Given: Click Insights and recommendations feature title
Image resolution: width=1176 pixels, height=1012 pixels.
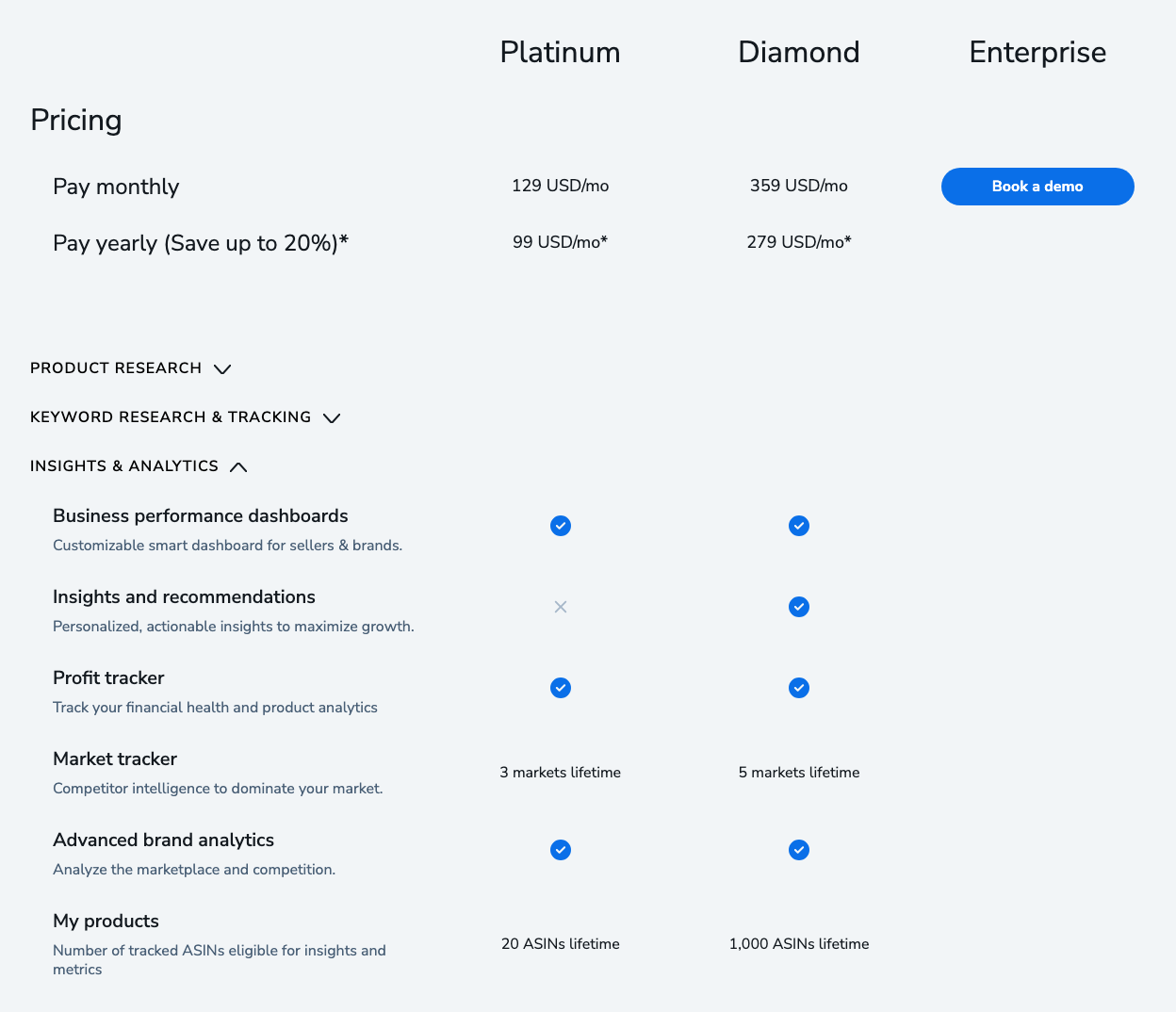Looking at the screenshot, I should [184, 596].
